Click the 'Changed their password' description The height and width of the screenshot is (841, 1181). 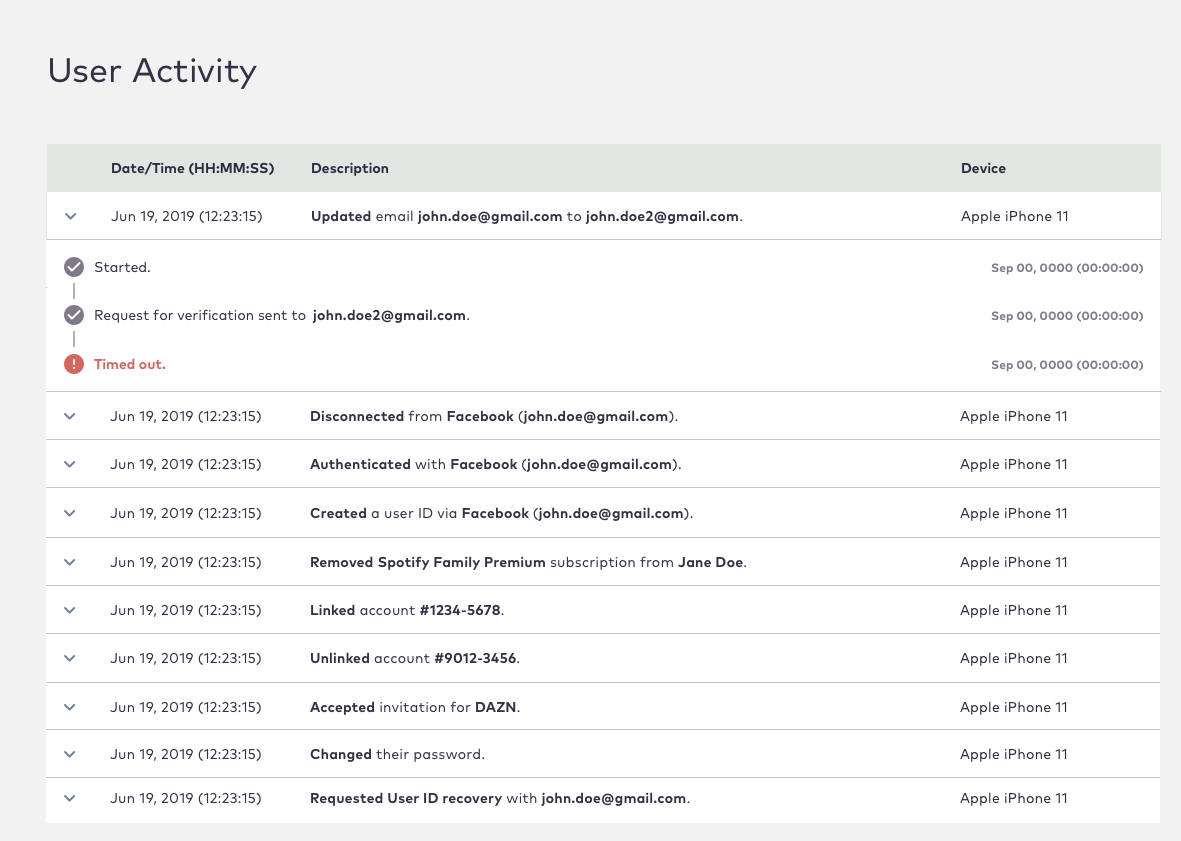[397, 754]
